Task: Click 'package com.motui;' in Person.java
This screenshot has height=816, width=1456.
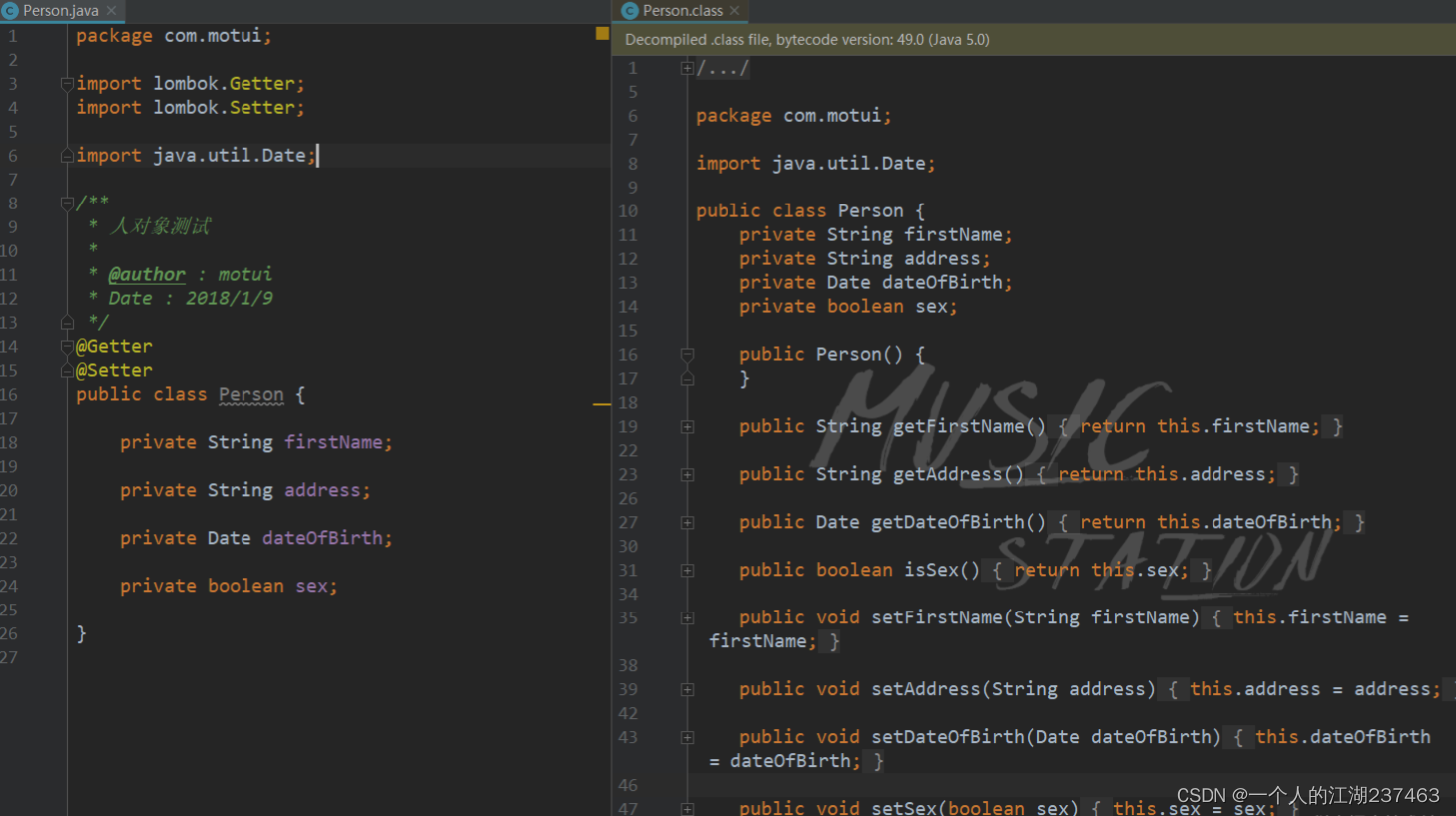Action: click(174, 35)
